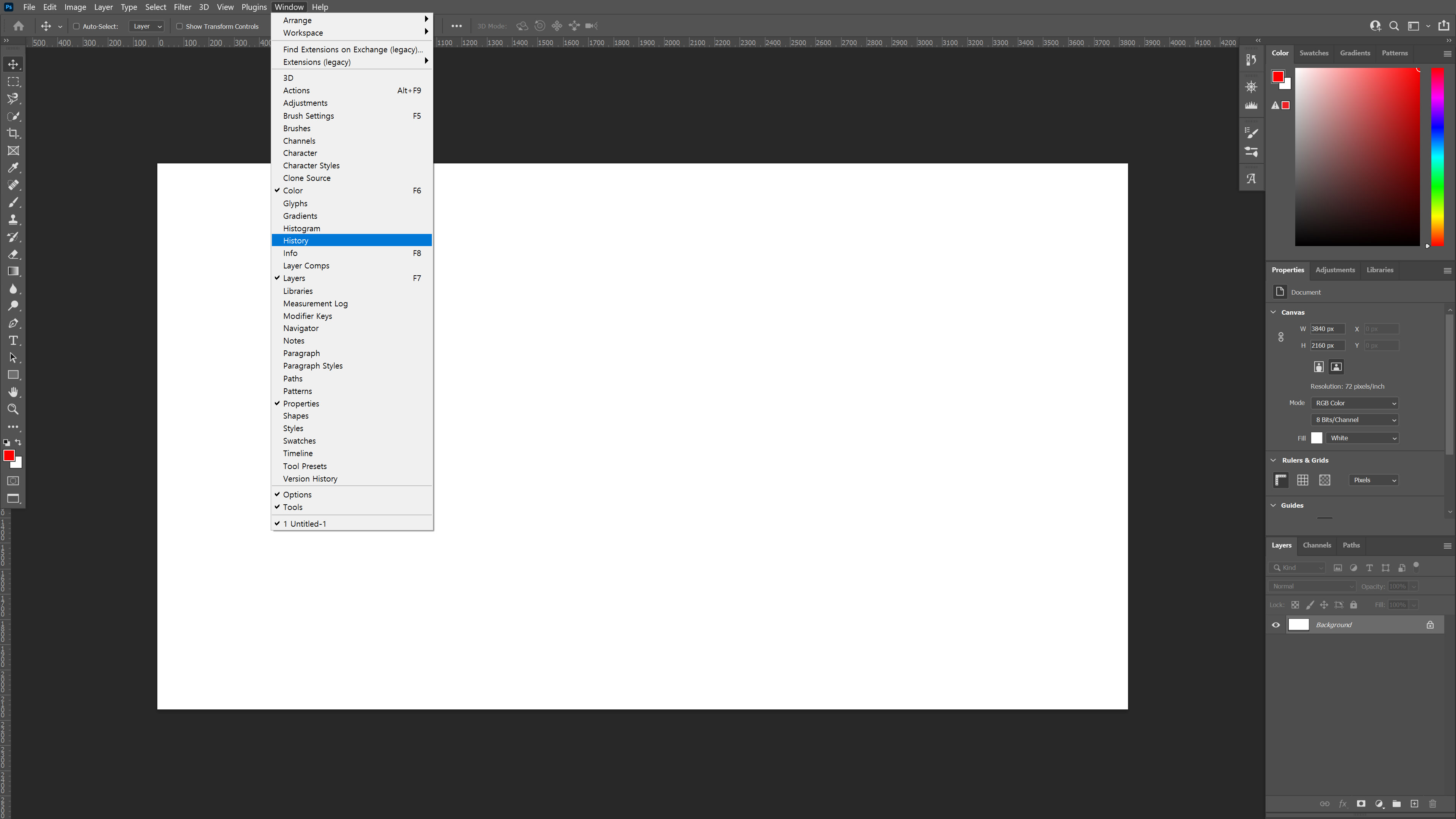This screenshot has width=1456, height=819.
Task: Select the Eraser tool
Action: click(13, 254)
